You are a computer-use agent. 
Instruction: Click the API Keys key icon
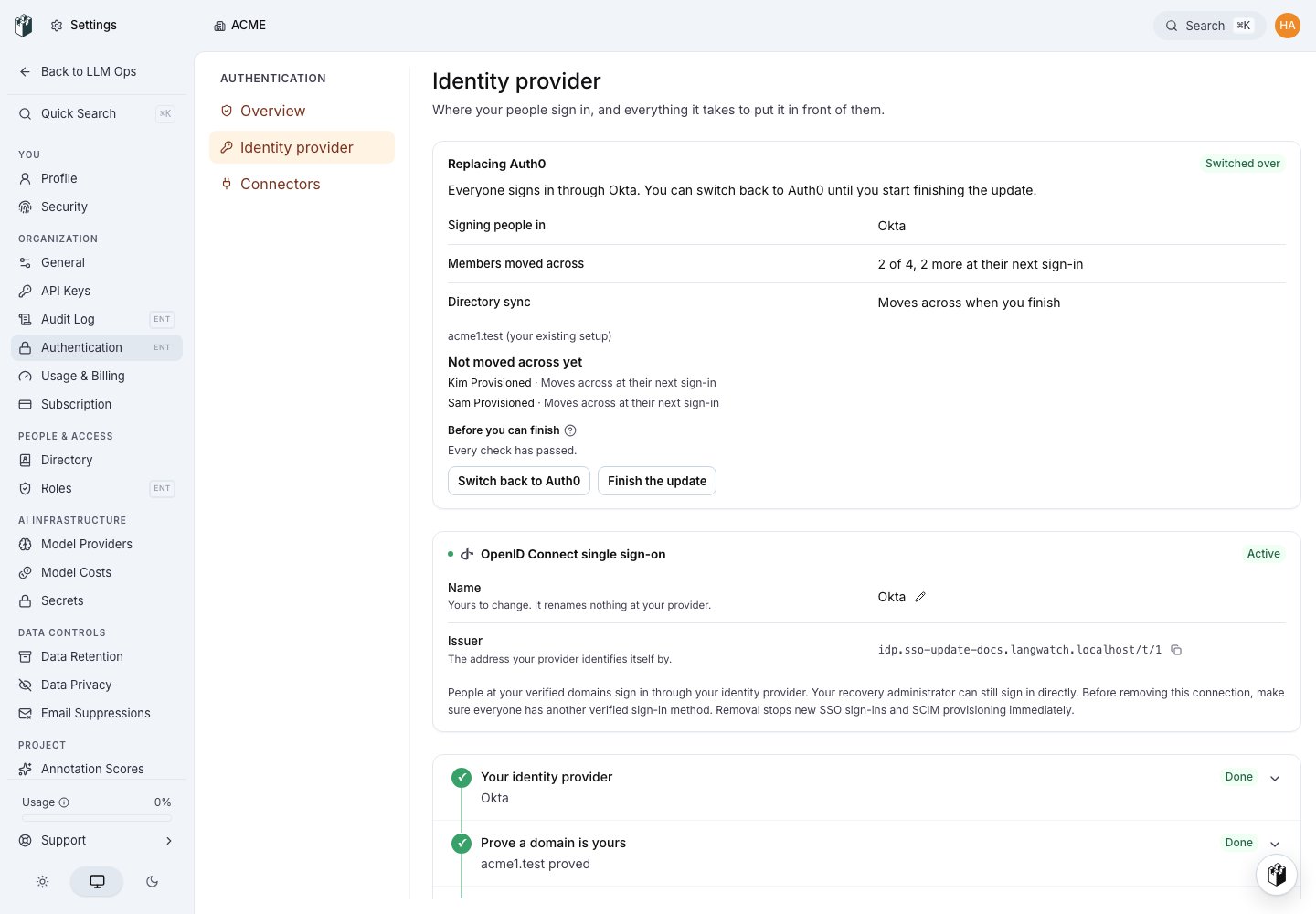[x=26, y=291]
